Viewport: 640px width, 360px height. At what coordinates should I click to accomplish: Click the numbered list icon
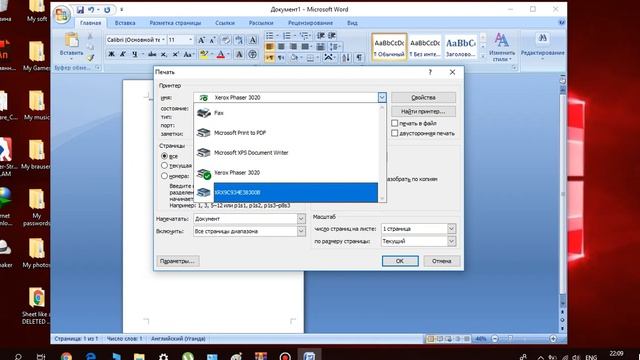pos(287,36)
